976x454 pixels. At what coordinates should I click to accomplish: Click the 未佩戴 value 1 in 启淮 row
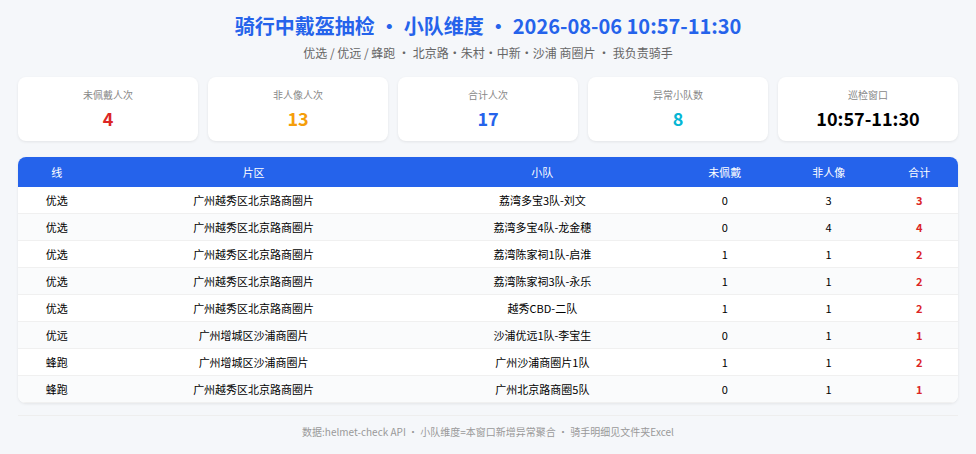(725, 255)
